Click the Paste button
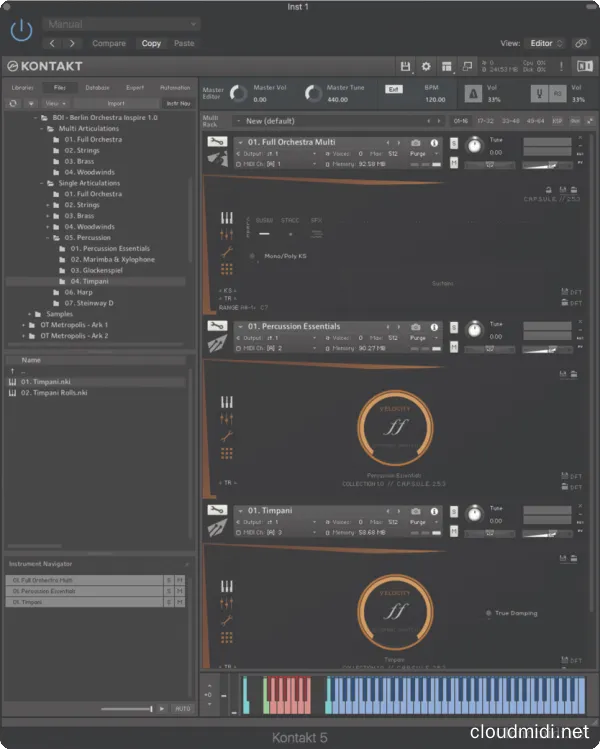This screenshot has height=749, width=600. coord(184,43)
